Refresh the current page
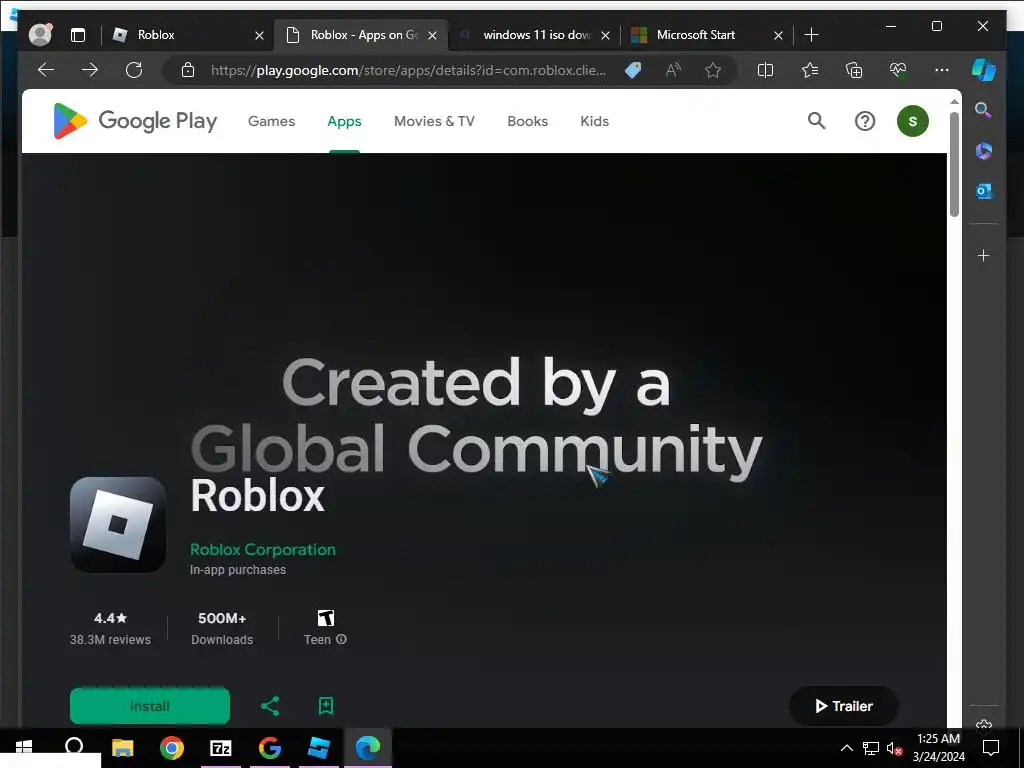 pos(134,70)
